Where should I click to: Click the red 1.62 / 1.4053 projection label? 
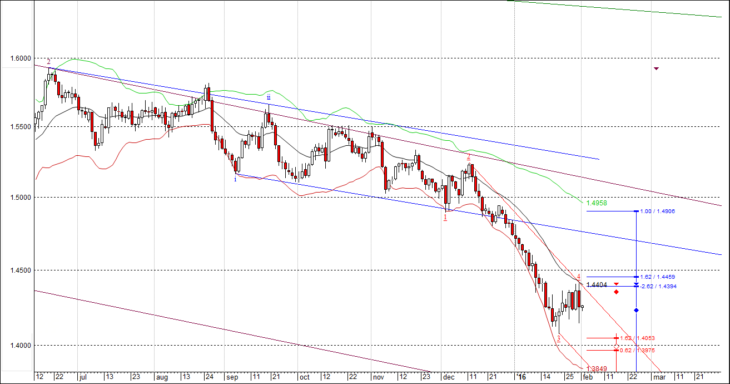(637, 338)
